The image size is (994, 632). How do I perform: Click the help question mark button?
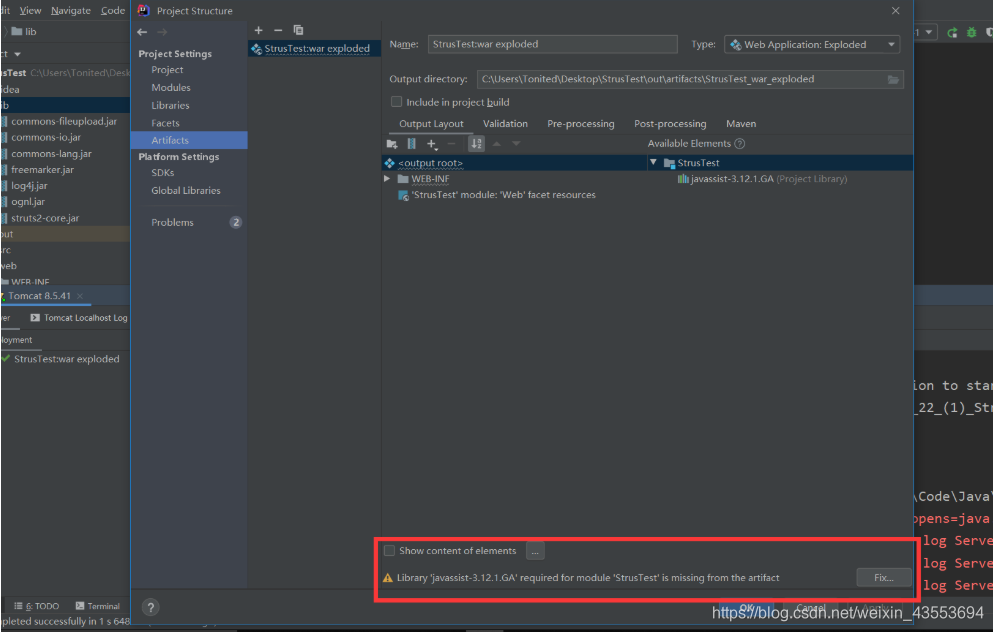click(x=150, y=607)
